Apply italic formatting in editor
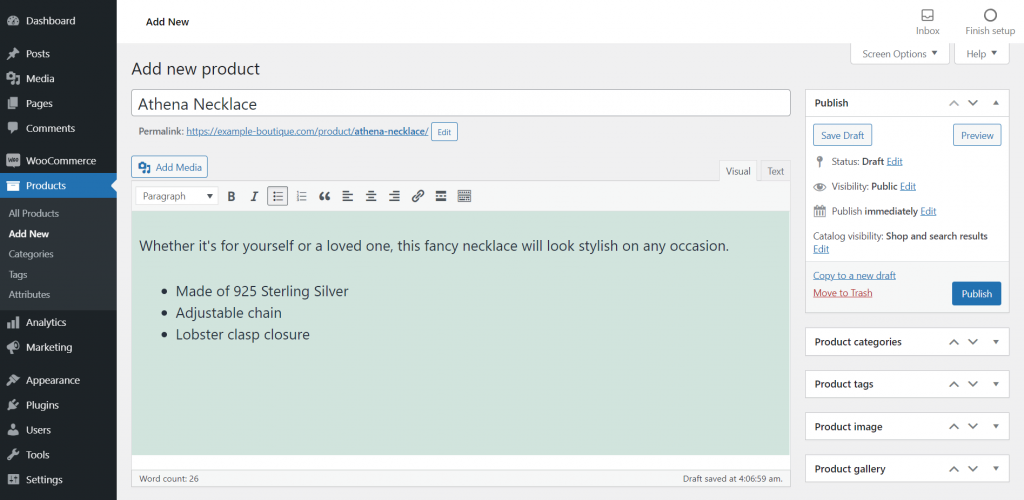Screen dimensions: 1024x500 pyautogui.click(x=254, y=197)
